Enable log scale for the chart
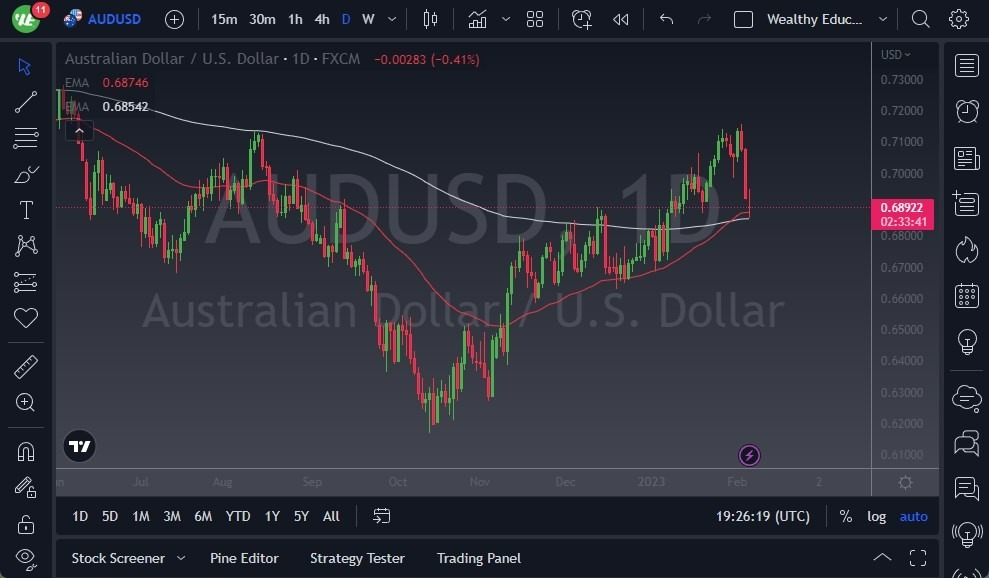The width and height of the screenshot is (989, 578). tap(877, 516)
